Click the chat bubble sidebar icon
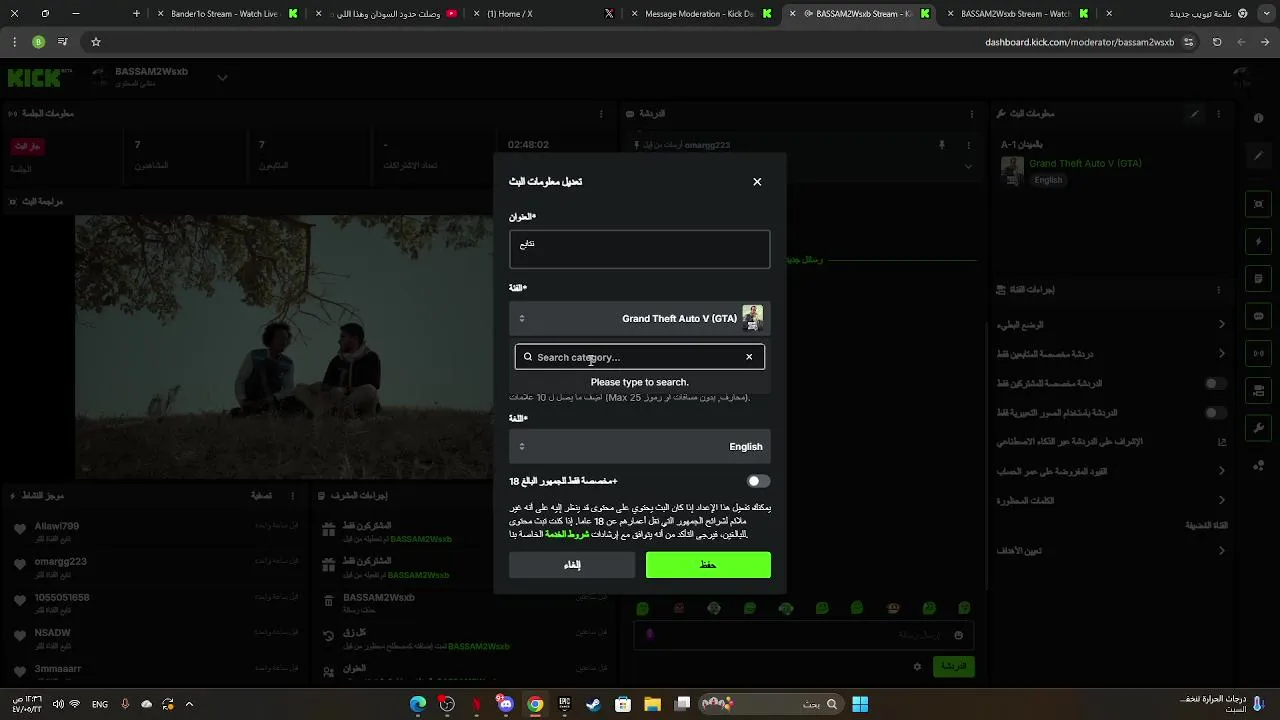This screenshot has height=720, width=1280. 1259,316
